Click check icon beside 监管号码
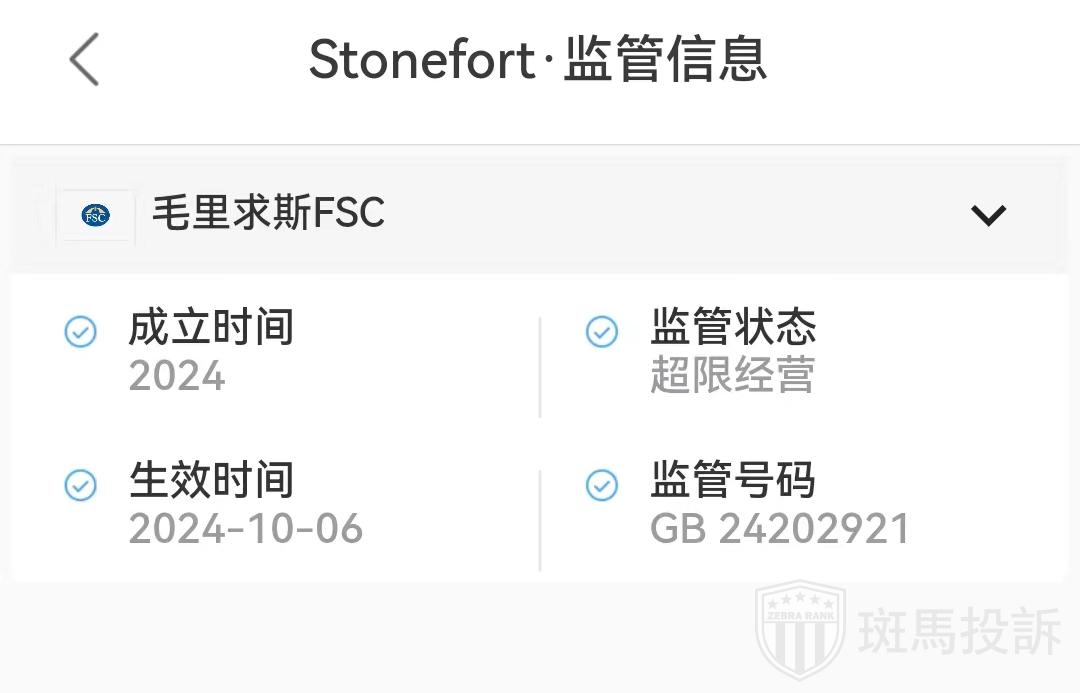 [601, 485]
